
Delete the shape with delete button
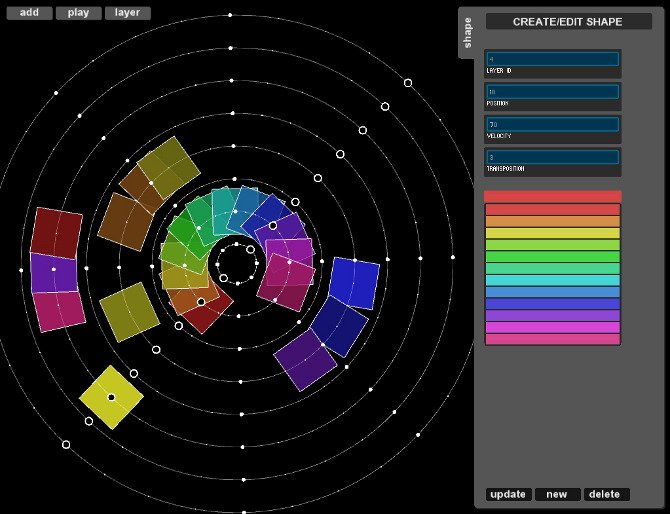click(x=607, y=494)
